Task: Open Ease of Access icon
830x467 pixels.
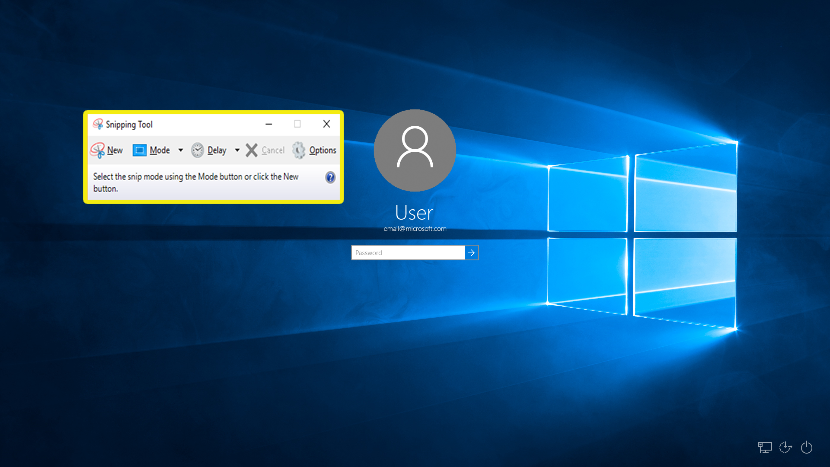Action: click(786, 447)
